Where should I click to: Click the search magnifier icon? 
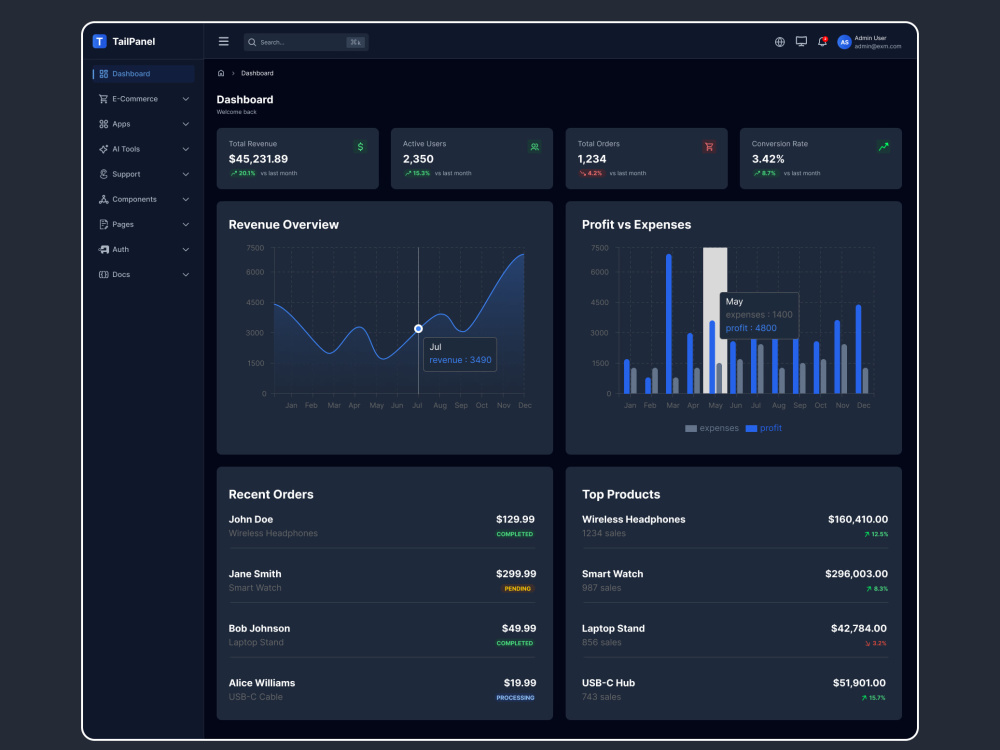pyautogui.click(x=252, y=42)
